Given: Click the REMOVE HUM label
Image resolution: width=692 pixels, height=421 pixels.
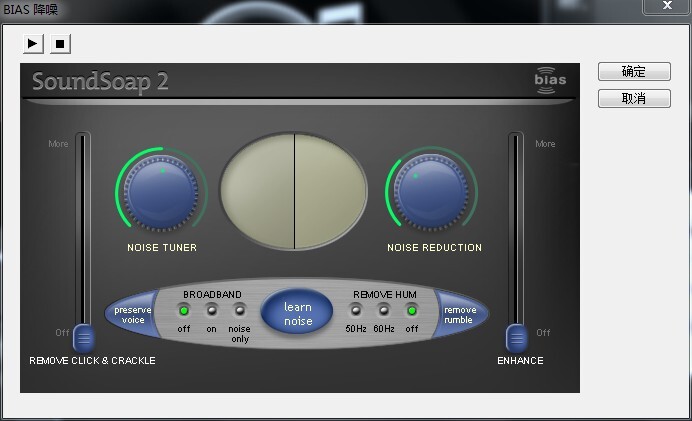Looking at the screenshot, I should 385,294.
